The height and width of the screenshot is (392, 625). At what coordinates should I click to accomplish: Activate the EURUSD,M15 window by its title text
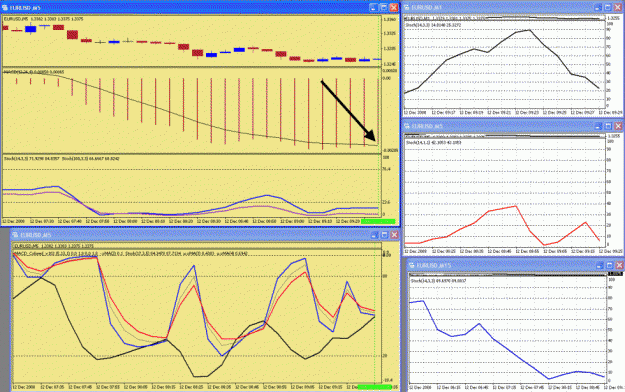pyautogui.click(x=434, y=265)
